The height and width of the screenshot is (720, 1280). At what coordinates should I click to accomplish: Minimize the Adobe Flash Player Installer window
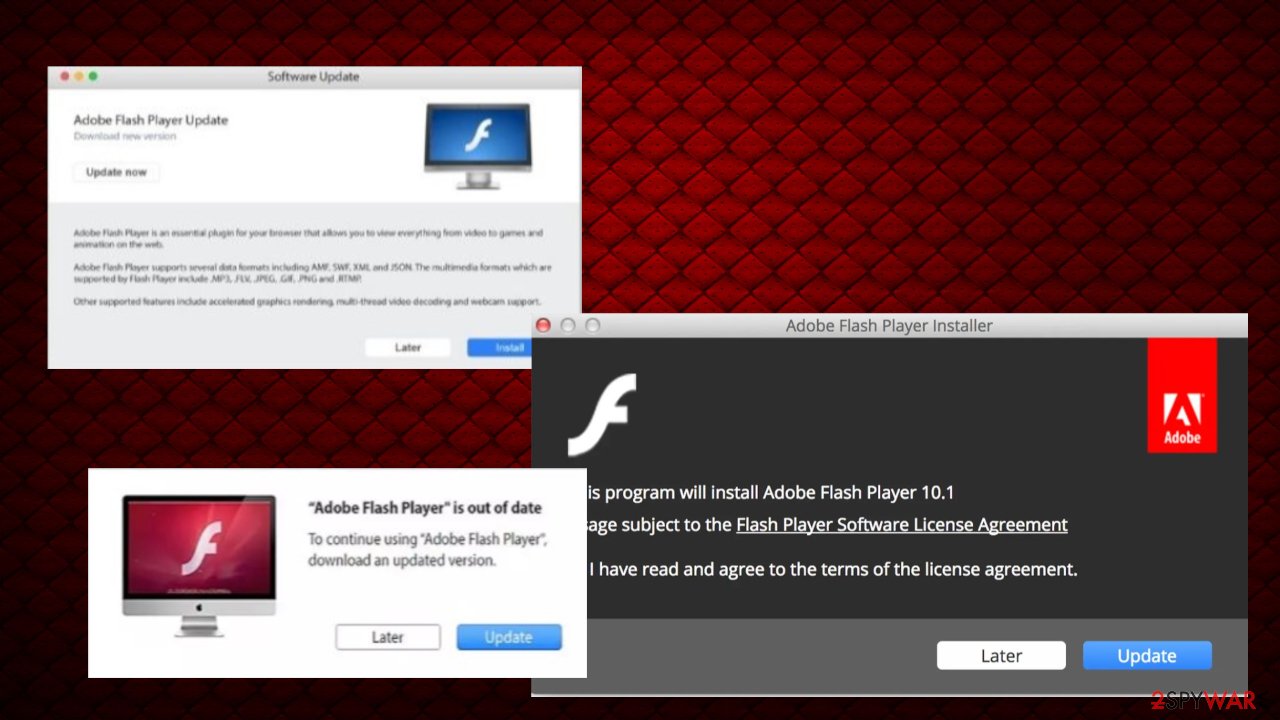click(x=568, y=325)
